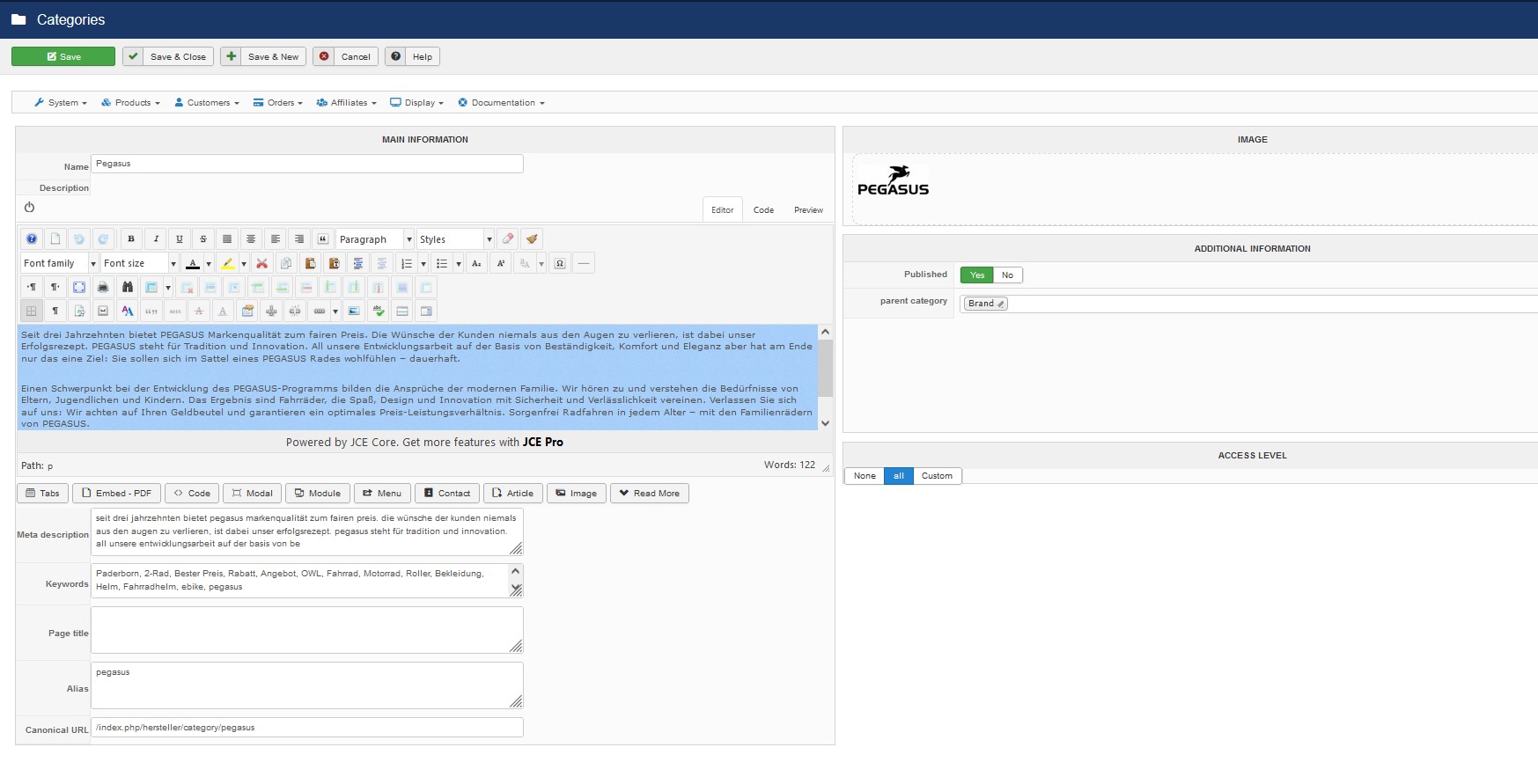Viewport: 1538px width, 784px height.
Task: Click the insert image icon in toolbar
Action: (354, 311)
